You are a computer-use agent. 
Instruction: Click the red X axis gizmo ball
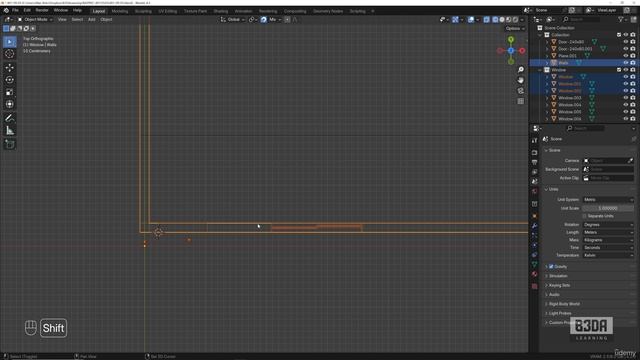point(522,51)
